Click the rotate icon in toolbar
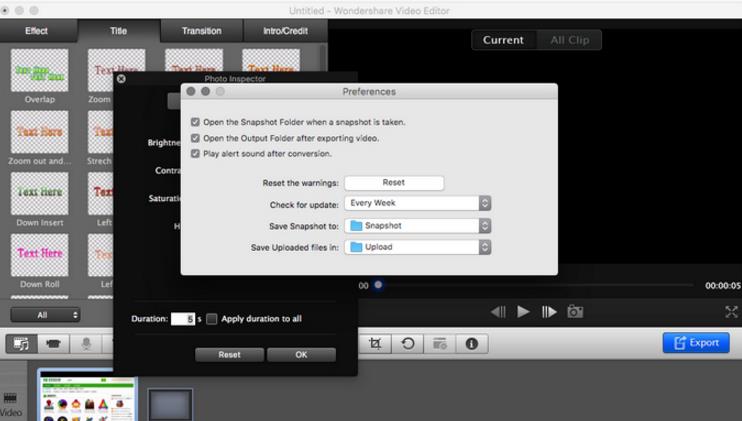This screenshot has height=421, width=742. (x=407, y=343)
